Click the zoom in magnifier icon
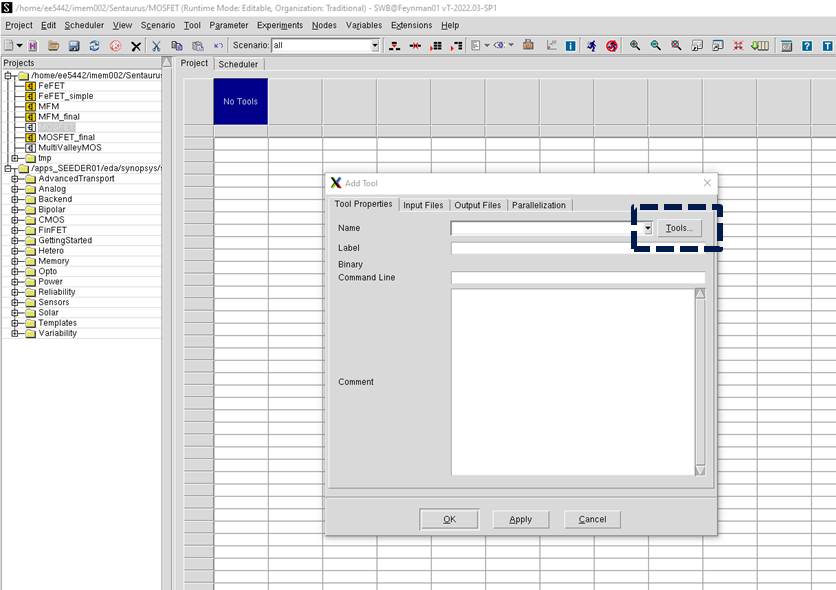The height and width of the screenshot is (590, 836). pyautogui.click(x=635, y=46)
